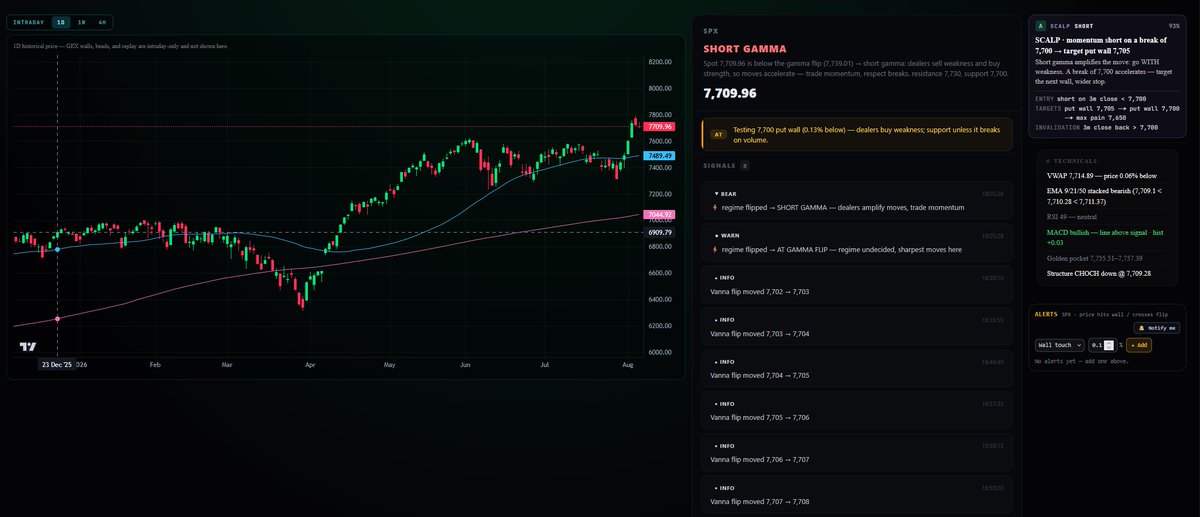This screenshot has width=1200, height=517.
Task: Click the 7709.96 current price label
Action: (659, 127)
